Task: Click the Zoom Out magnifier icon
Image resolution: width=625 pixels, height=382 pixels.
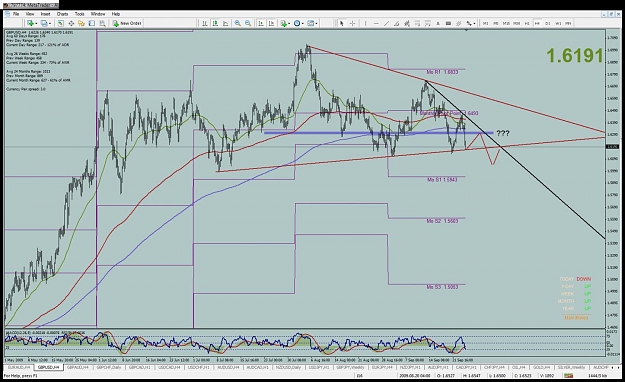Action: [248, 24]
